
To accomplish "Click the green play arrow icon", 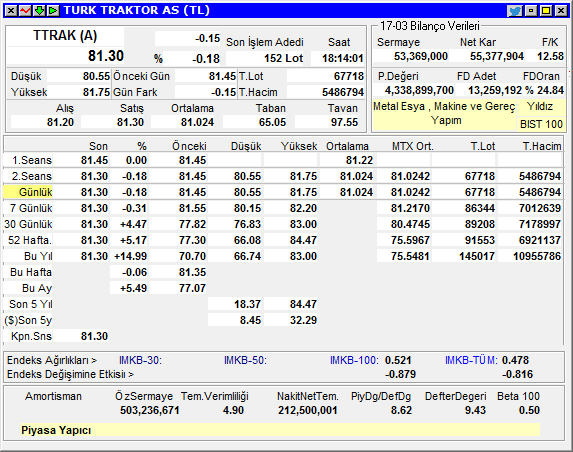I will click(53, 11).
